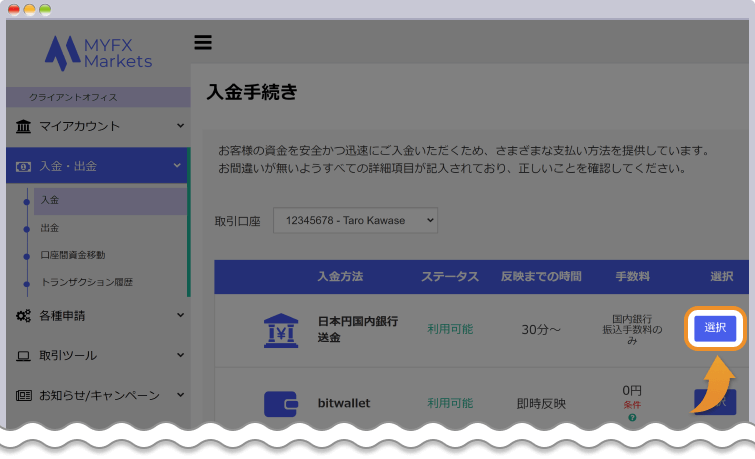Open the 入金 submenu item

110,200
